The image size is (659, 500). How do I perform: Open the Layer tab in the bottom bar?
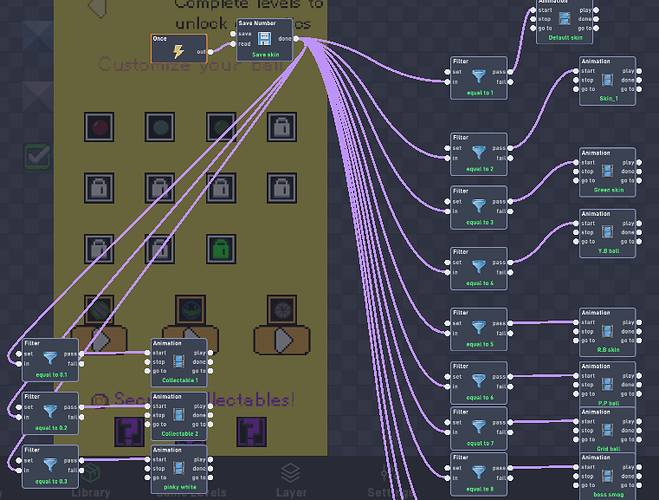pos(291,481)
